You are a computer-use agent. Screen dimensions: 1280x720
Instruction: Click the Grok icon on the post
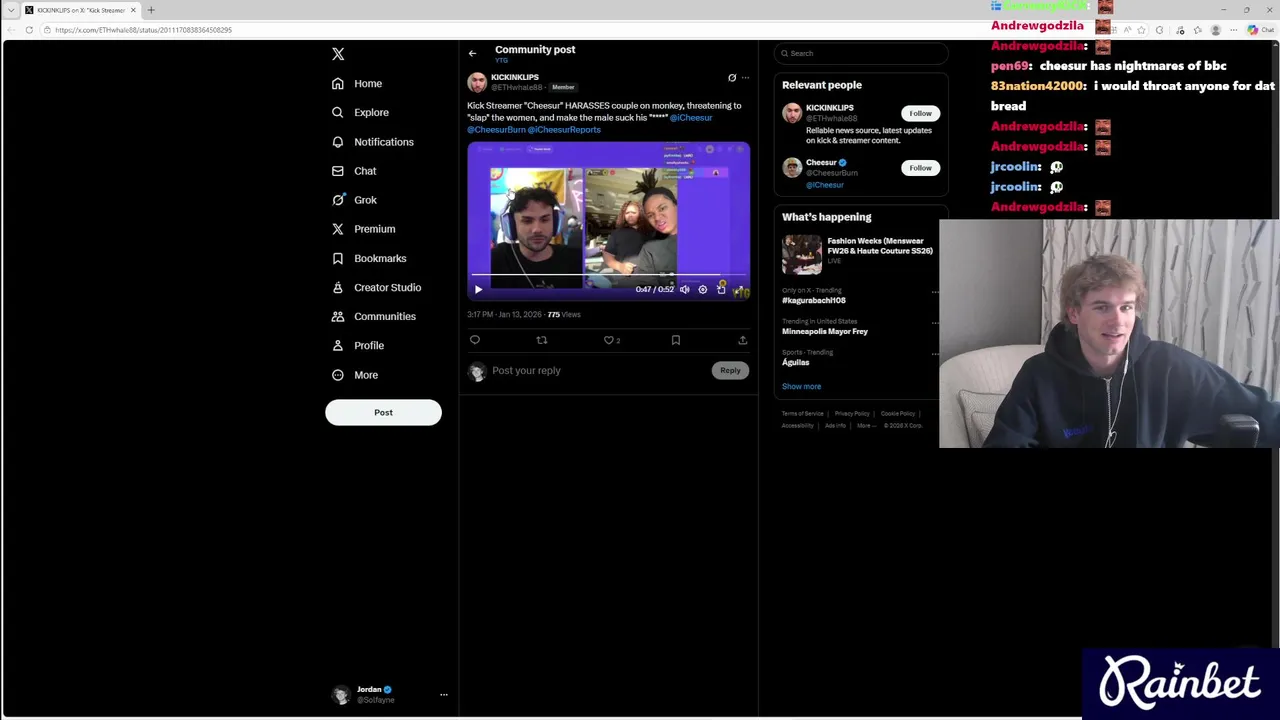pyautogui.click(x=732, y=78)
